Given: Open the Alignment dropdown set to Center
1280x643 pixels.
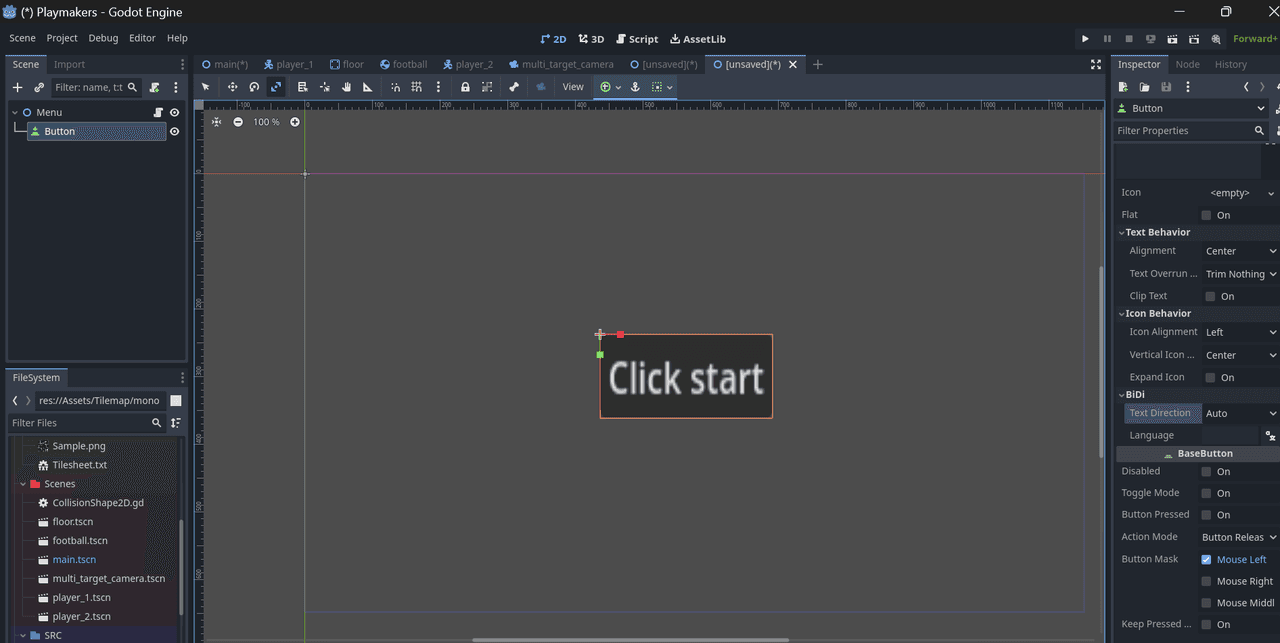Looking at the screenshot, I should coord(1240,251).
